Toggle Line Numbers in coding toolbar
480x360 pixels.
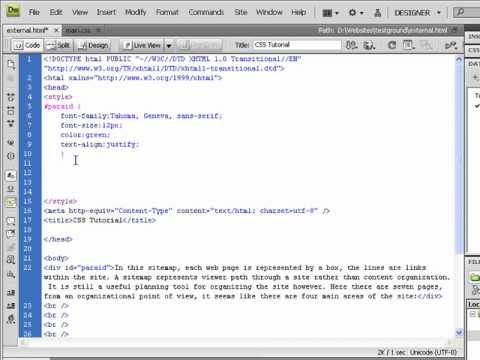[x=11, y=175]
